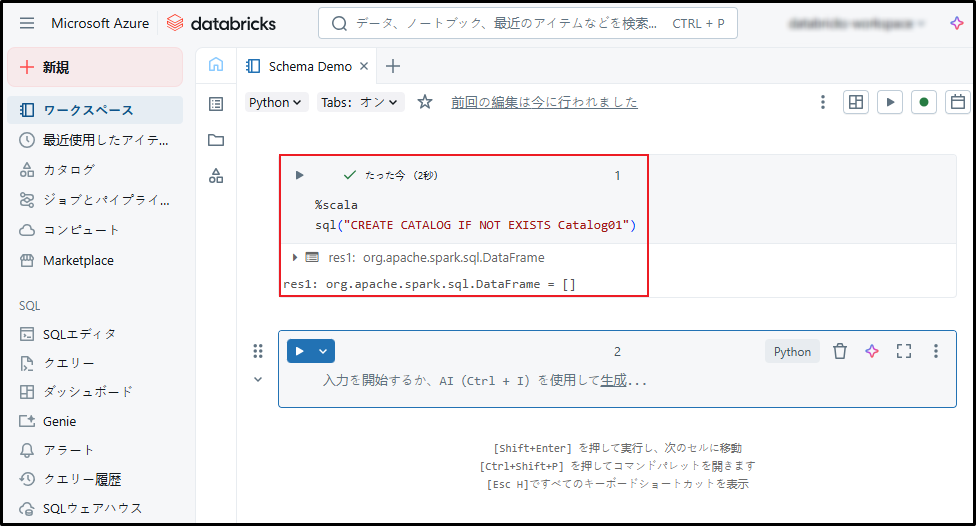
Task: Open the last edit history link
Action: (544, 102)
